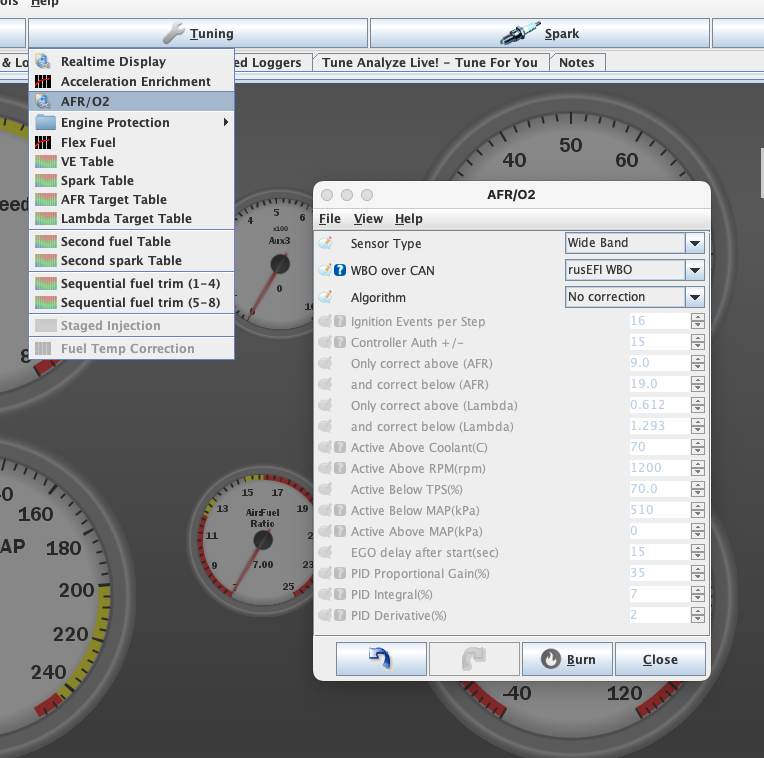Open the Help menu in the AFR/O2 dialog
This screenshot has height=758, width=764.
(409, 219)
